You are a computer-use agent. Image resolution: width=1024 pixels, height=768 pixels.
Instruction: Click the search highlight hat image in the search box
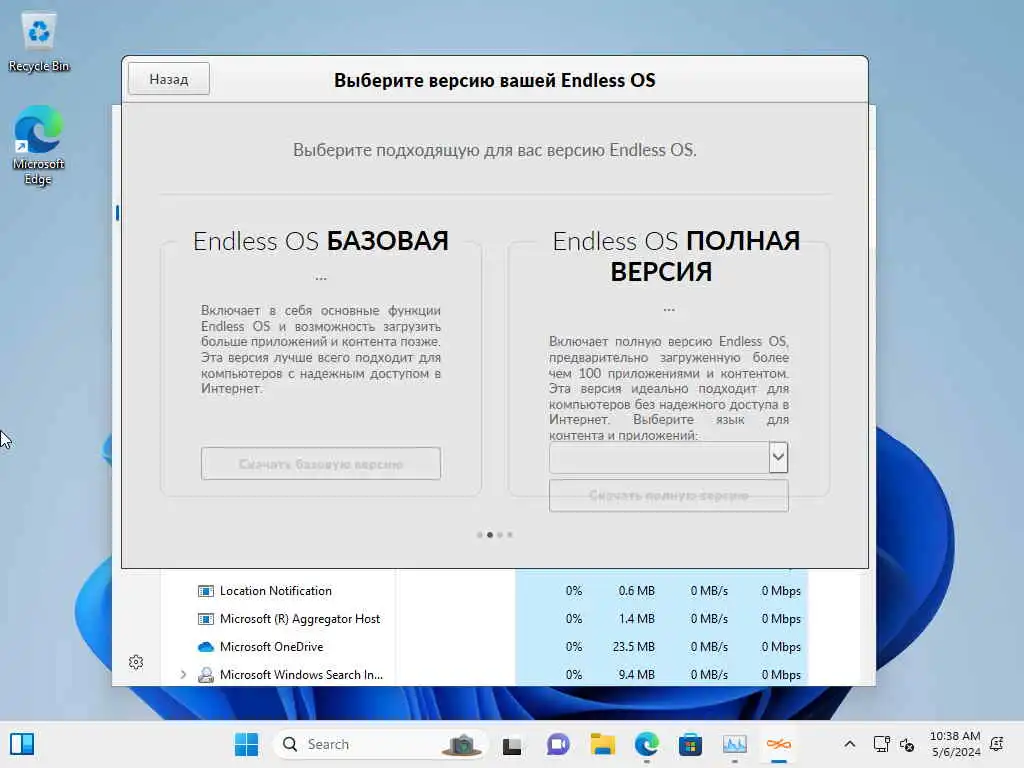tap(462, 744)
